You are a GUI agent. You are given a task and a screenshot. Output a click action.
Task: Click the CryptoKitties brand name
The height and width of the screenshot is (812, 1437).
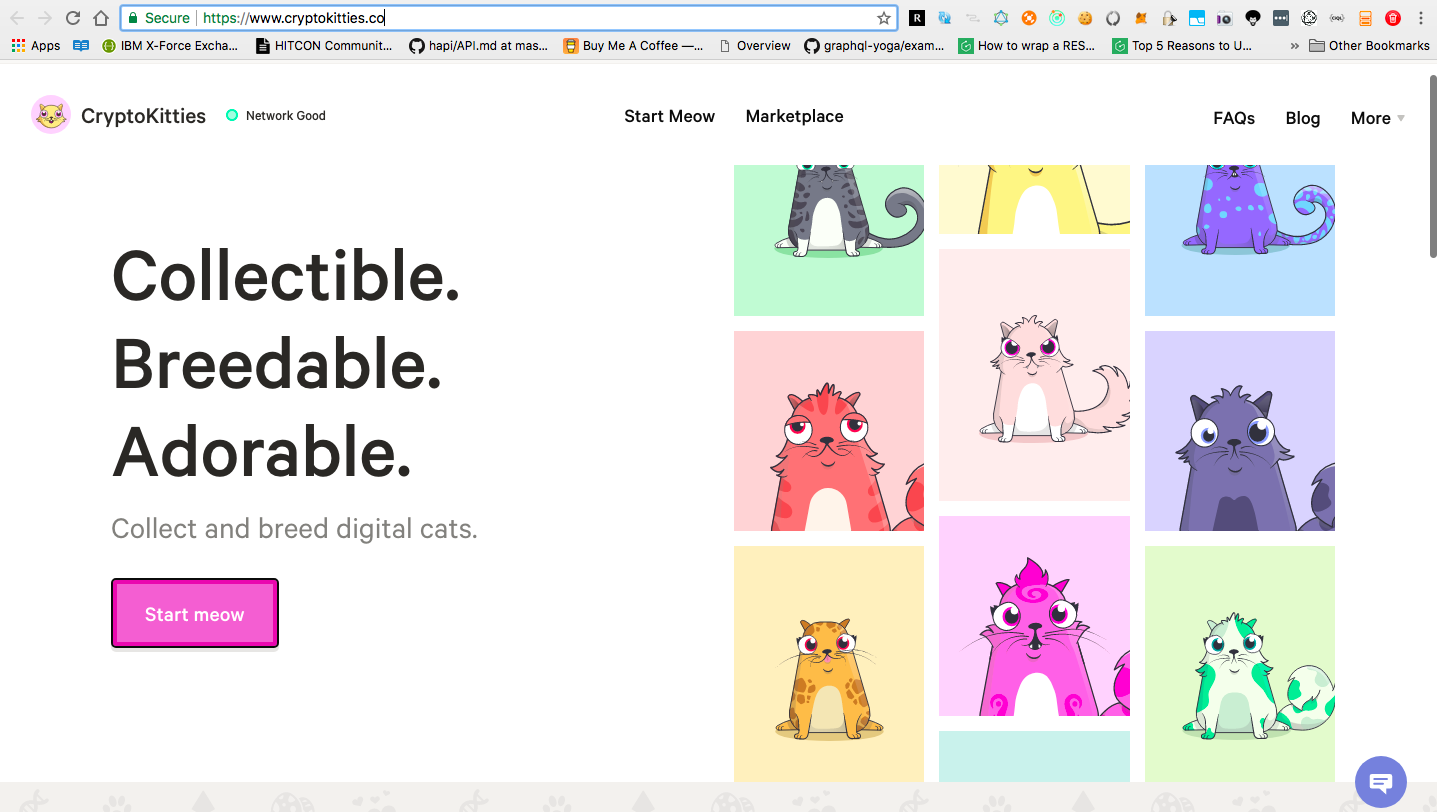pyautogui.click(x=143, y=116)
